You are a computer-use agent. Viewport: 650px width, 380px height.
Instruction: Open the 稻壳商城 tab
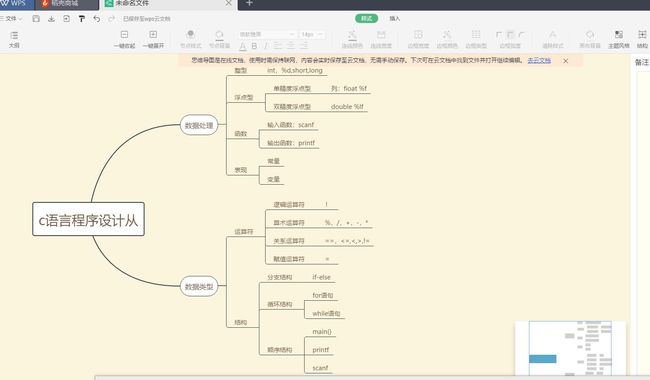tap(65, 3)
